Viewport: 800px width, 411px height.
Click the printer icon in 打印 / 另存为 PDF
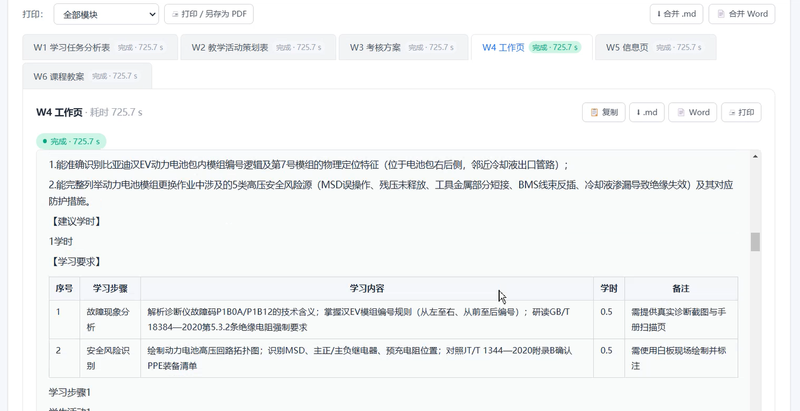(176, 14)
